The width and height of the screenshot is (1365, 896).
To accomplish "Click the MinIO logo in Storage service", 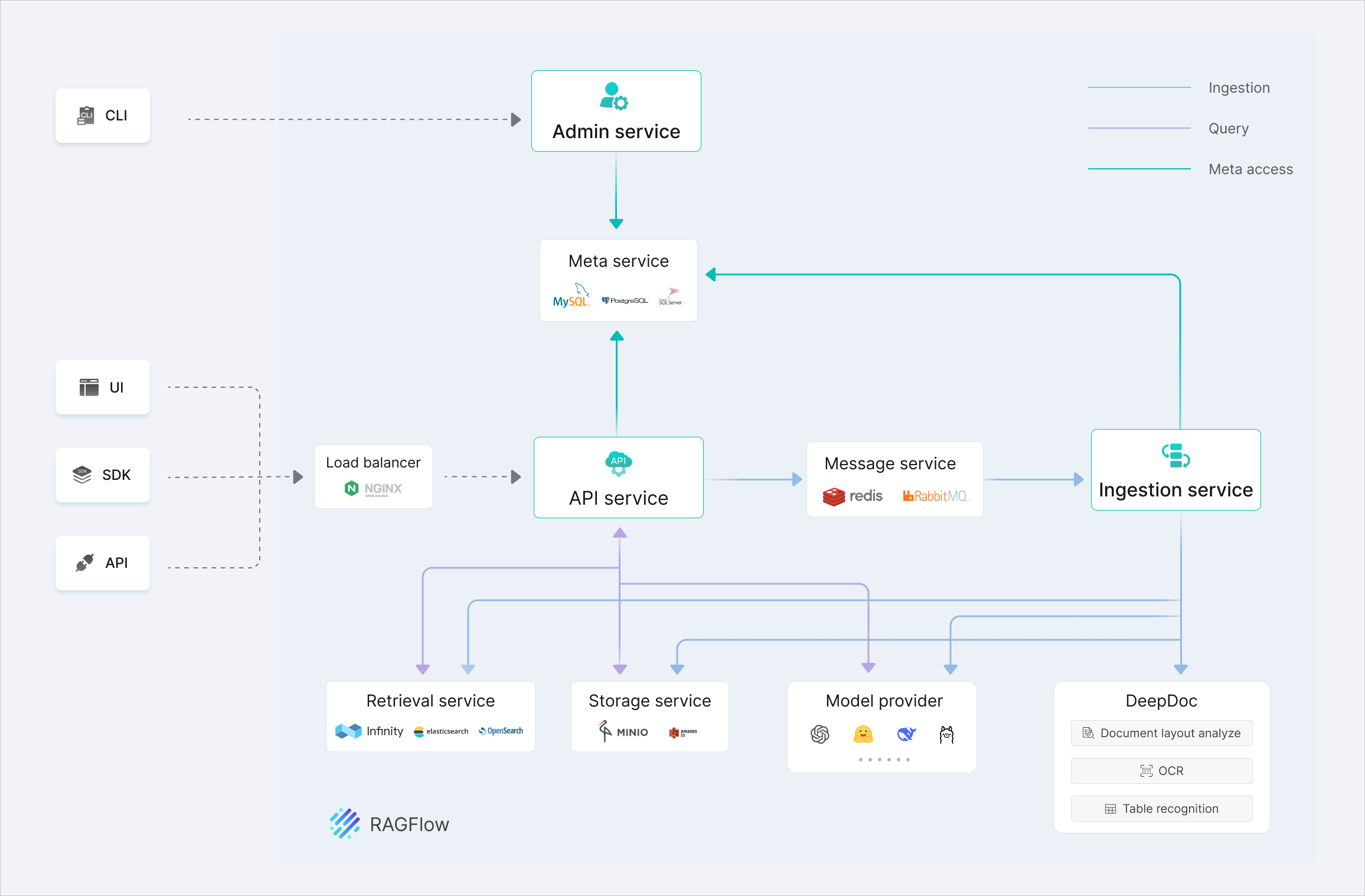I will tap(622, 731).
